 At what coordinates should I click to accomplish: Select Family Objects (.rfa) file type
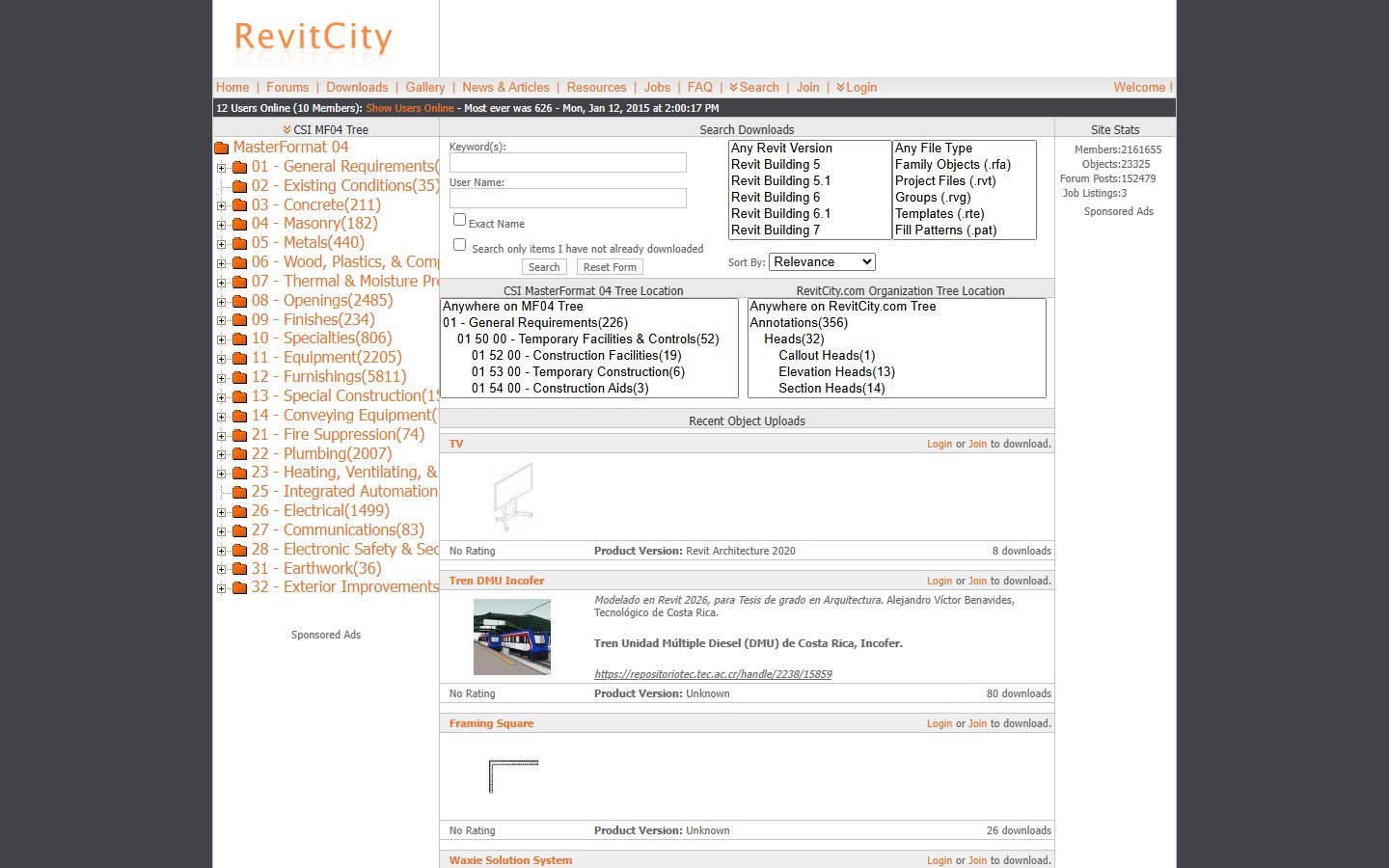964,165
